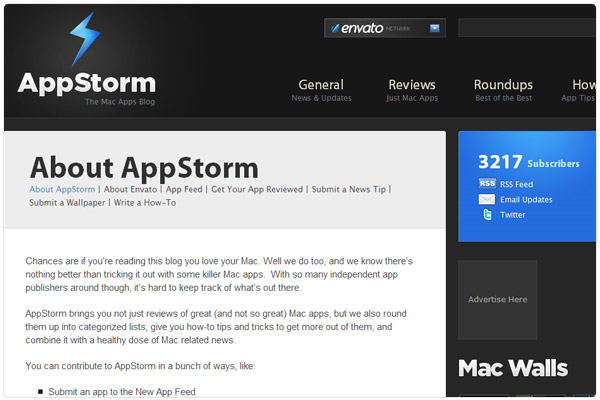This screenshot has width=600, height=400.
Task: Click the RSS feed icon
Action: [x=487, y=184]
